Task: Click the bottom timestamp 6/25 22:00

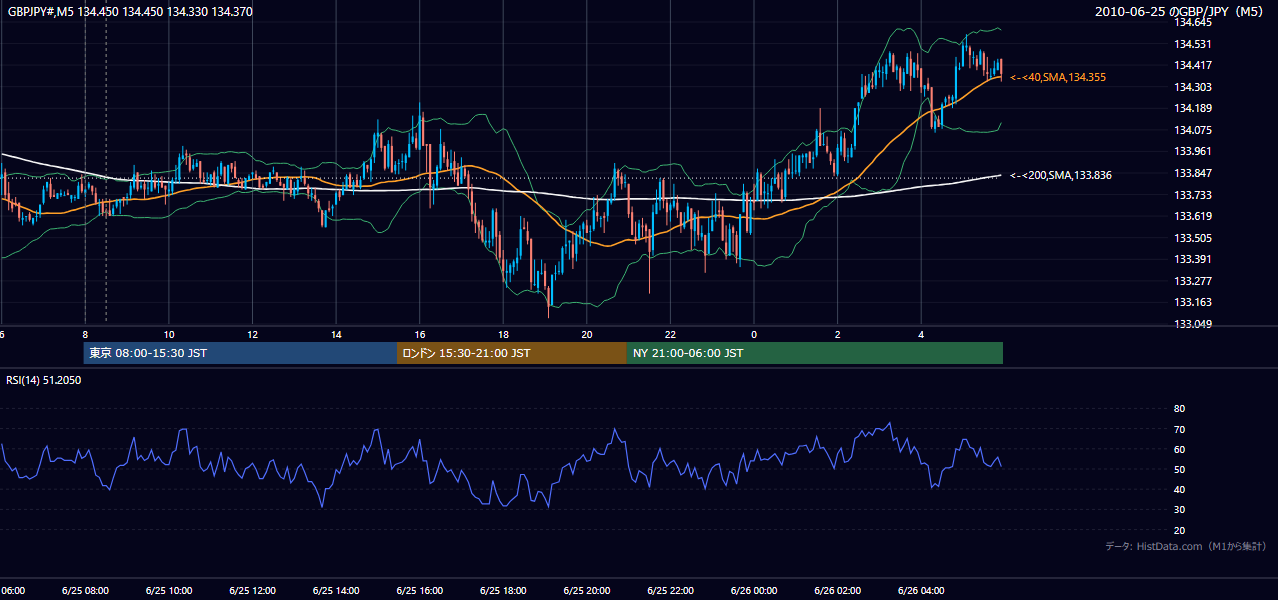Action: (670, 591)
